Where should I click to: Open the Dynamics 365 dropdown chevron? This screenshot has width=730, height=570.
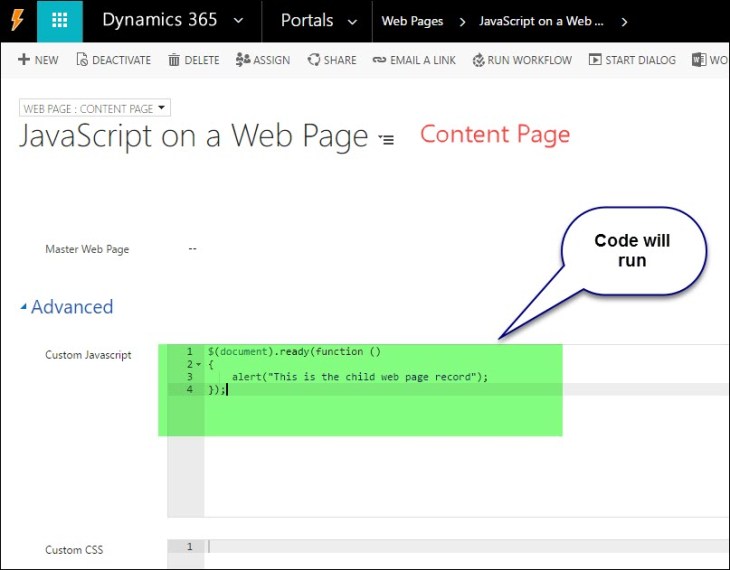click(x=238, y=21)
